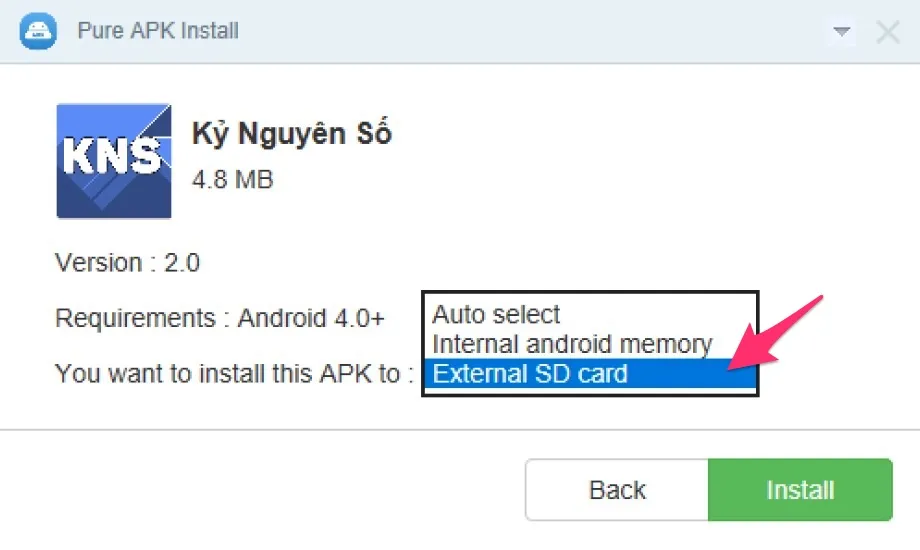The height and width of the screenshot is (550, 920).
Task: Go back with the Back button
Action: pos(617,490)
